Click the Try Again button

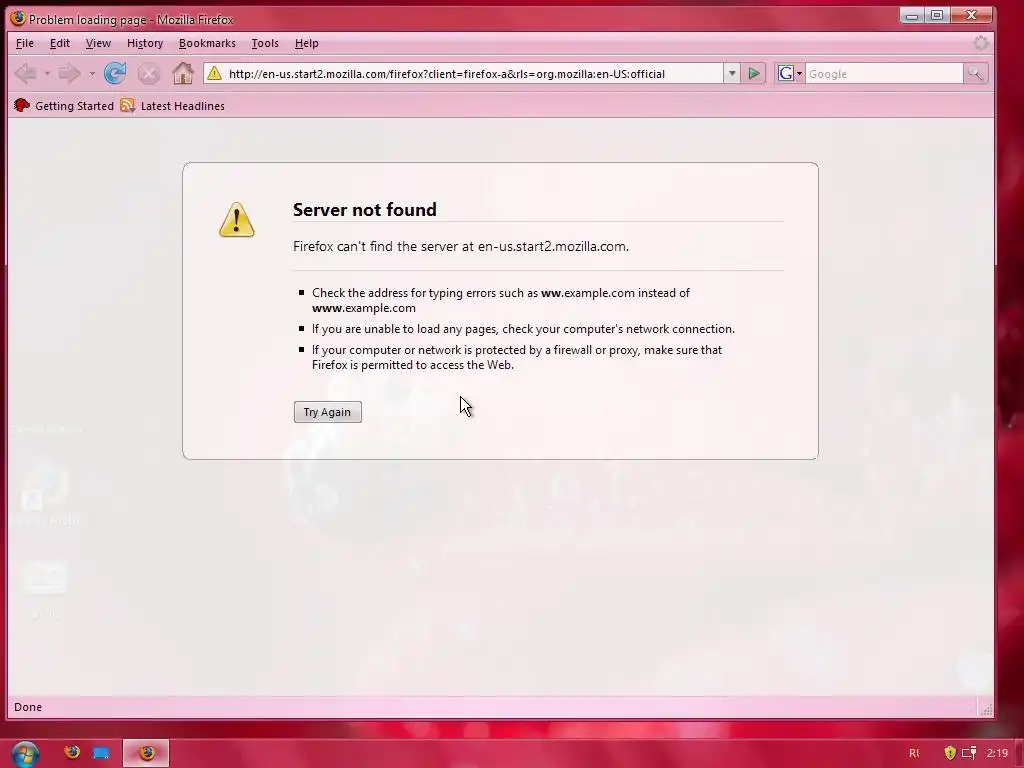(x=327, y=412)
